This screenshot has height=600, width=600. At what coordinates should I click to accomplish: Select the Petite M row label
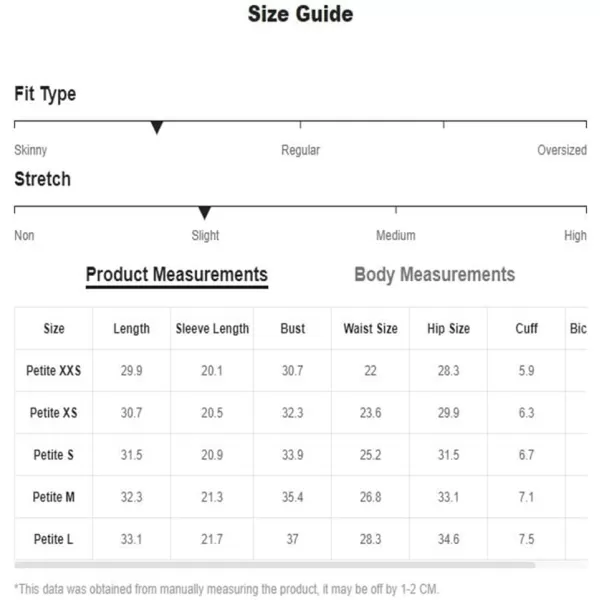[54, 497]
